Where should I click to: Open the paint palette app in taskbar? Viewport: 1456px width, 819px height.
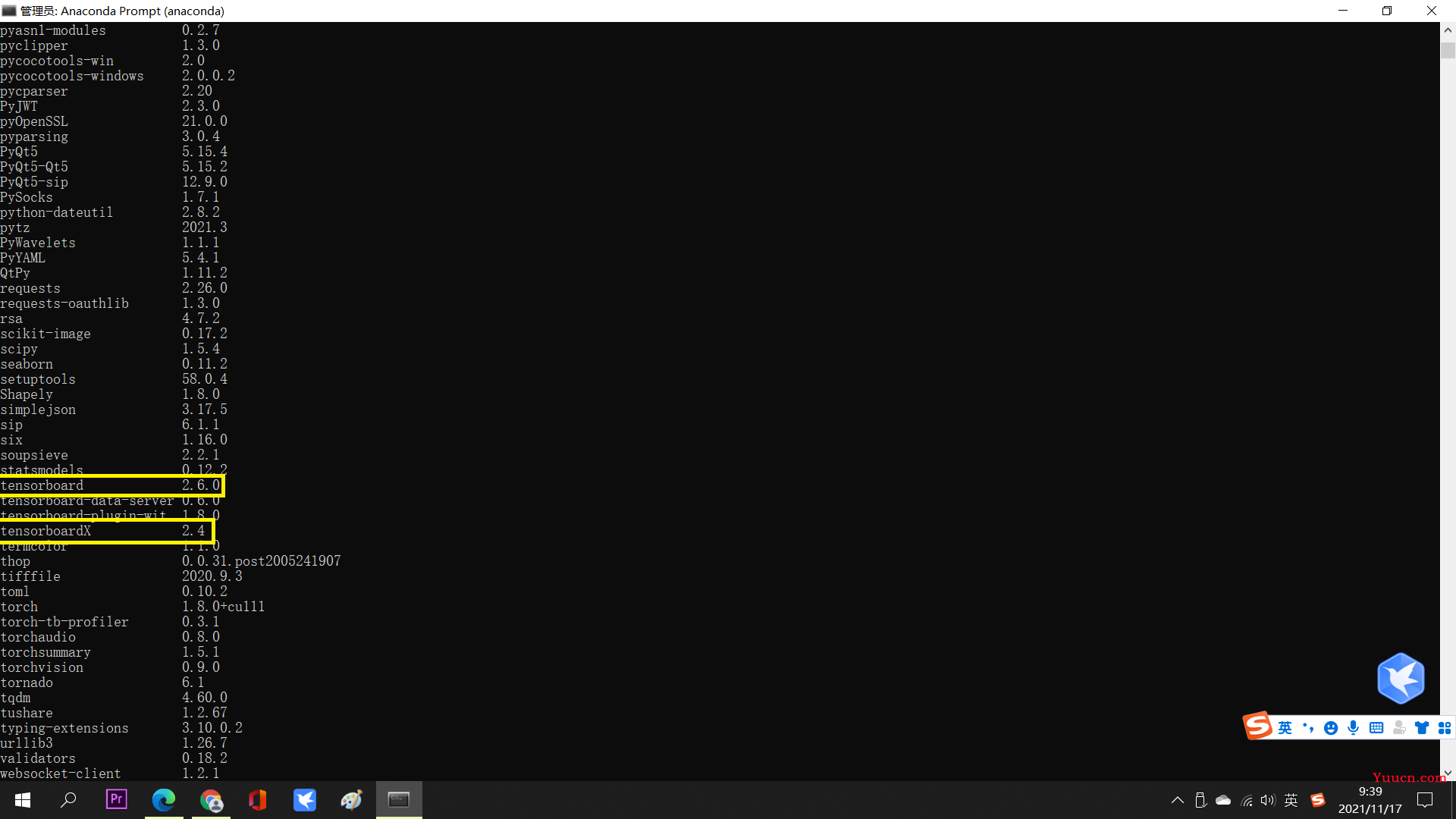click(352, 799)
